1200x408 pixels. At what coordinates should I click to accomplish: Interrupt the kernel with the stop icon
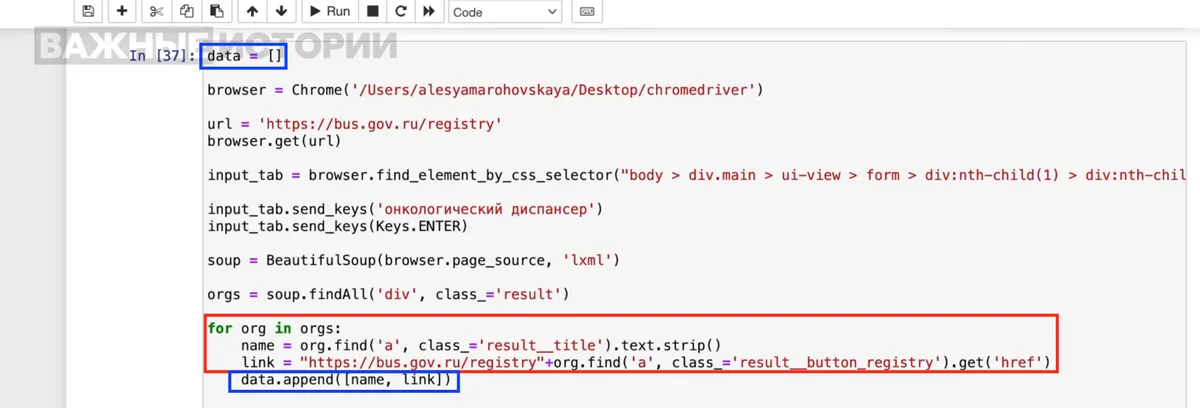[372, 11]
